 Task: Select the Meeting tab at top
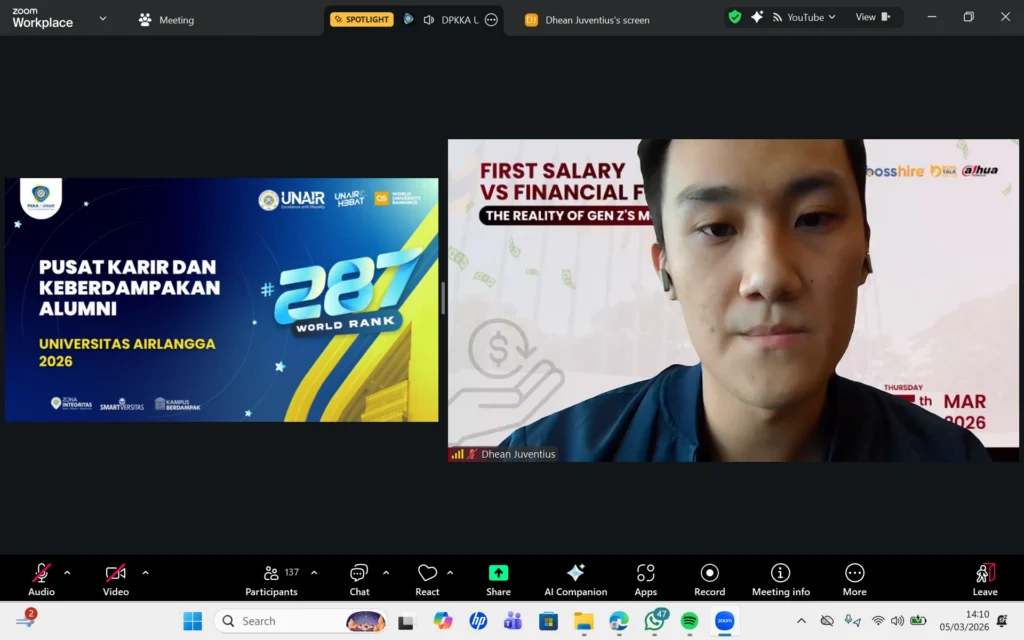click(x=166, y=20)
